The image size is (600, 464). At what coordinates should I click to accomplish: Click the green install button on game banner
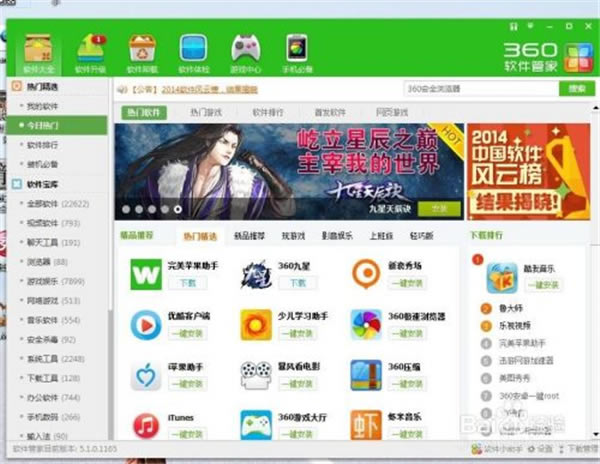click(x=439, y=208)
